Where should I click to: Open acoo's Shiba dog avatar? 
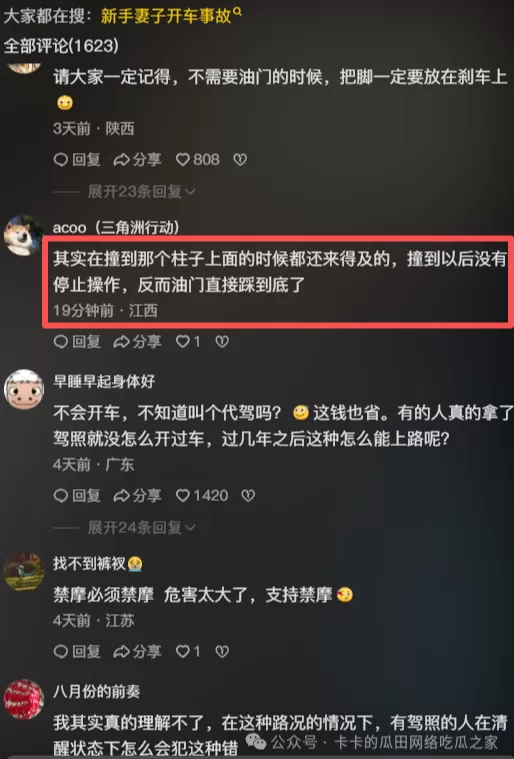click(x=24, y=236)
